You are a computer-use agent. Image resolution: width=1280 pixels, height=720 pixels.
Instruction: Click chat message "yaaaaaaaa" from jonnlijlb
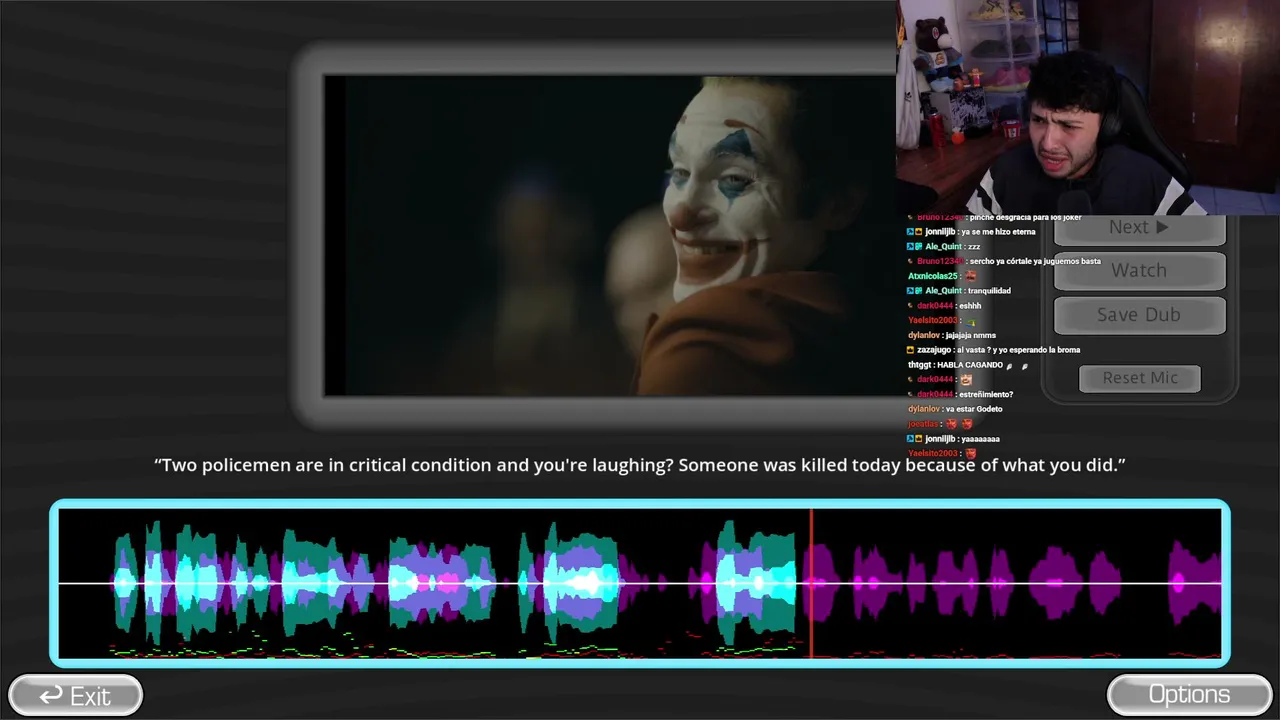tap(979, 439)
